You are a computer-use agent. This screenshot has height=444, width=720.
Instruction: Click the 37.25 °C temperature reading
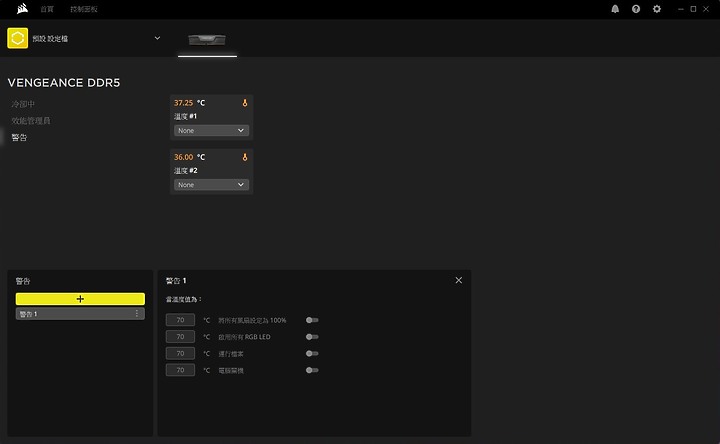click(189, 103)
